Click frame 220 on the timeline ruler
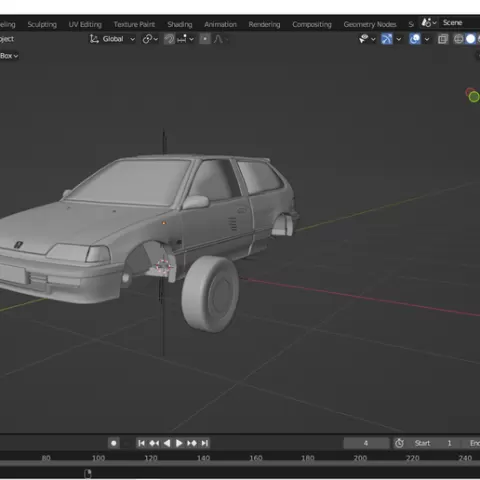The width and height of the screenshot is (480, 480). (x=413, y=458)
